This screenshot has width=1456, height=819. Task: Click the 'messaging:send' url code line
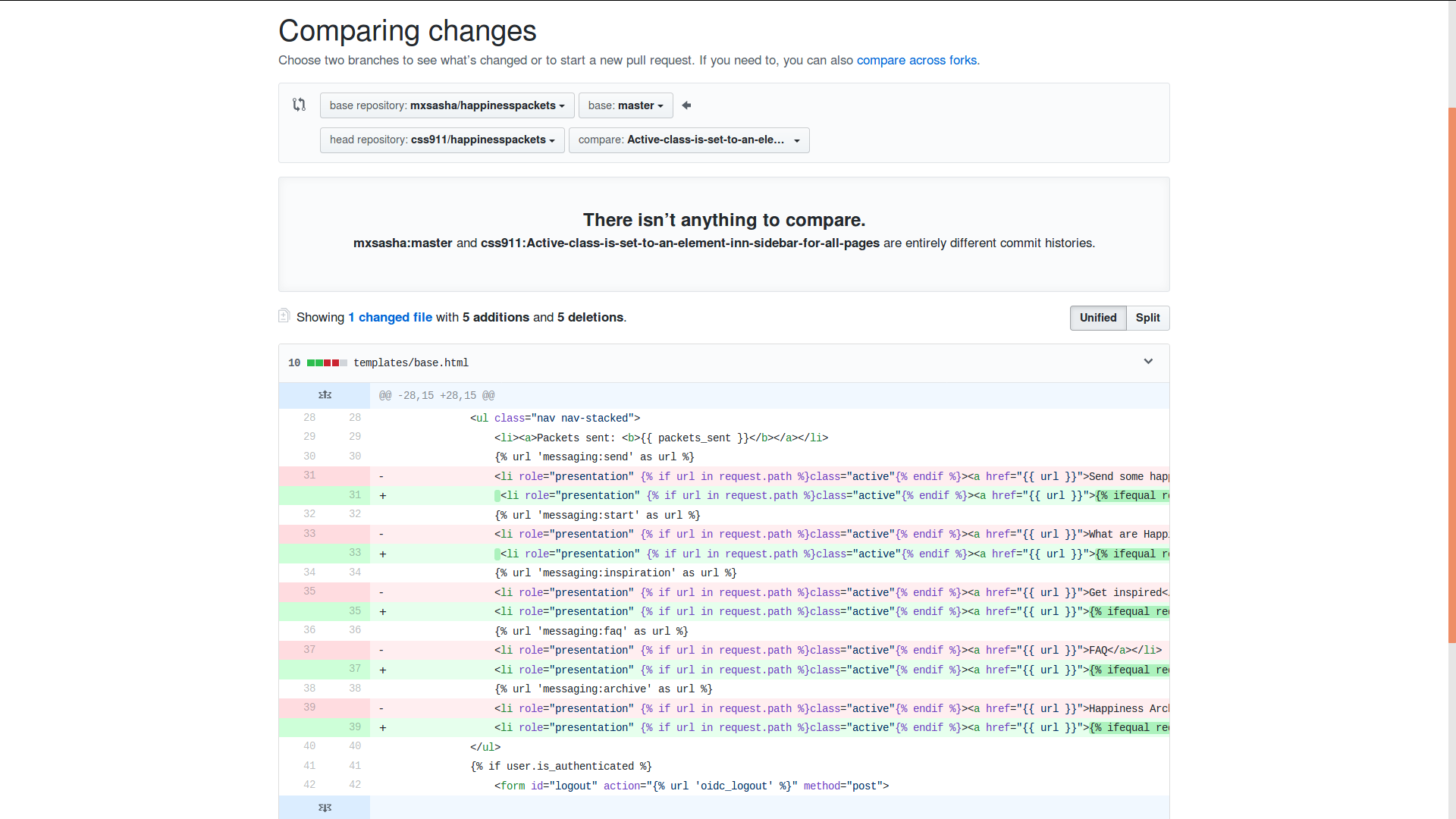(770, 457)
